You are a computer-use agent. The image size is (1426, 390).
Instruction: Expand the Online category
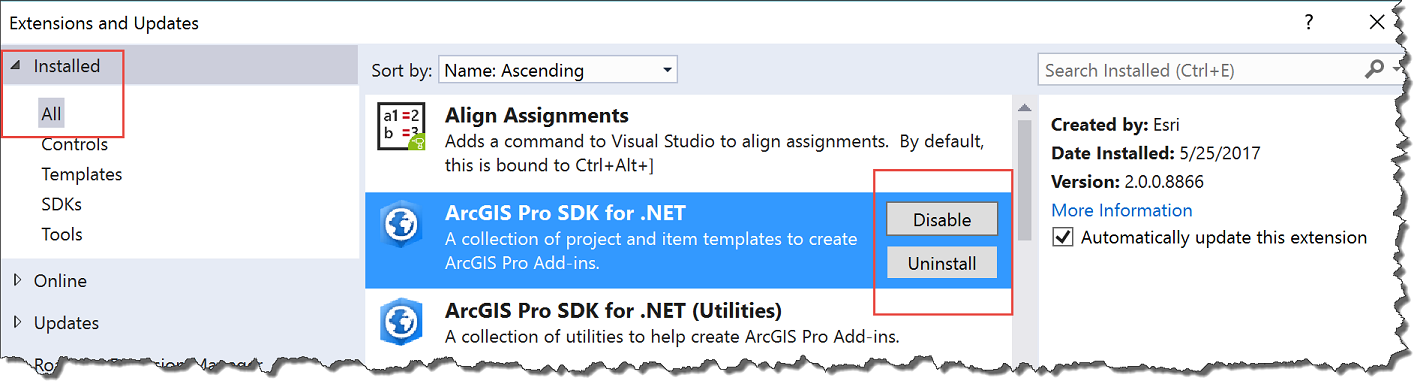(x=17, y=281)
